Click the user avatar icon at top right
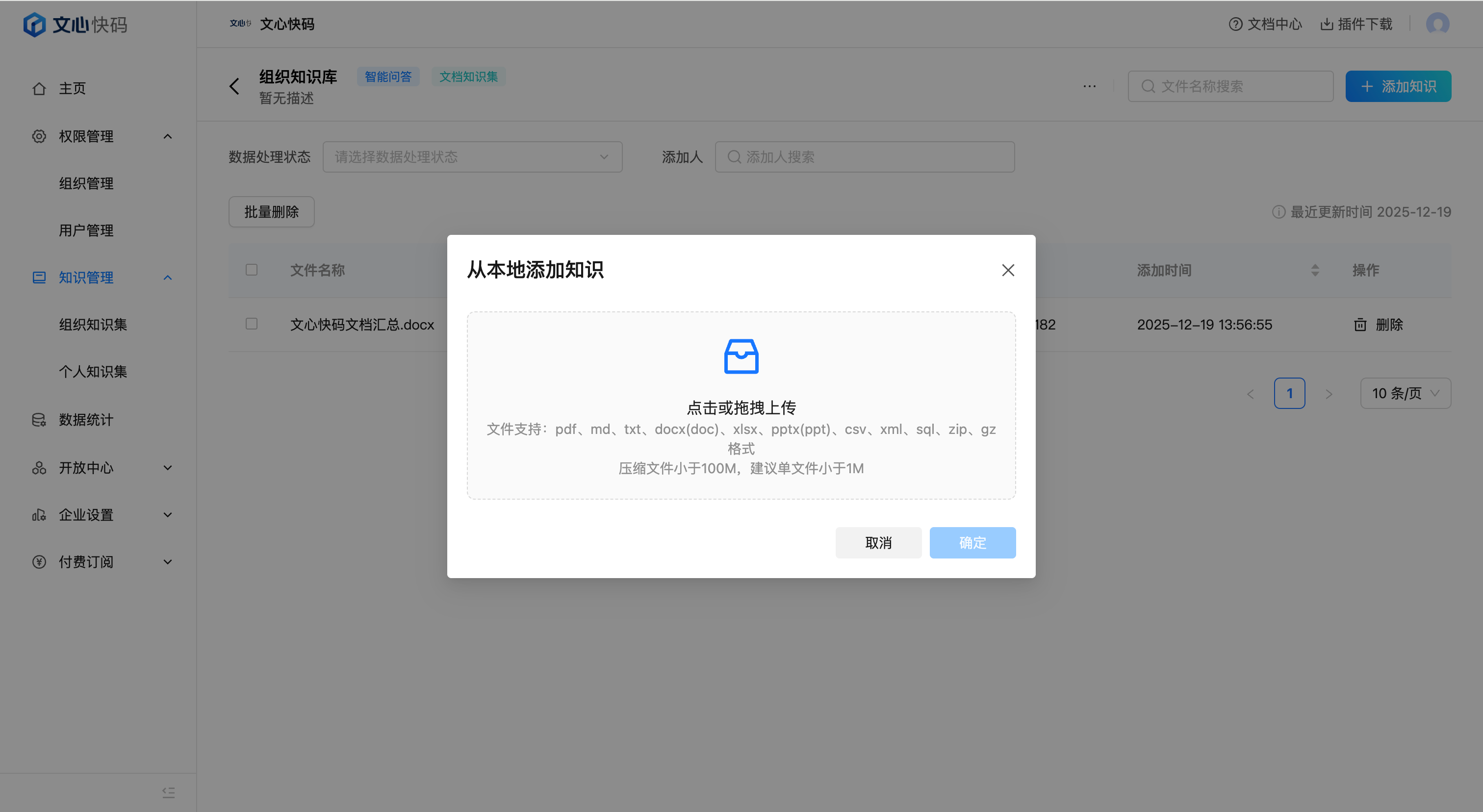Screen dimensions: 1483x812 (x=1437, y=24)
